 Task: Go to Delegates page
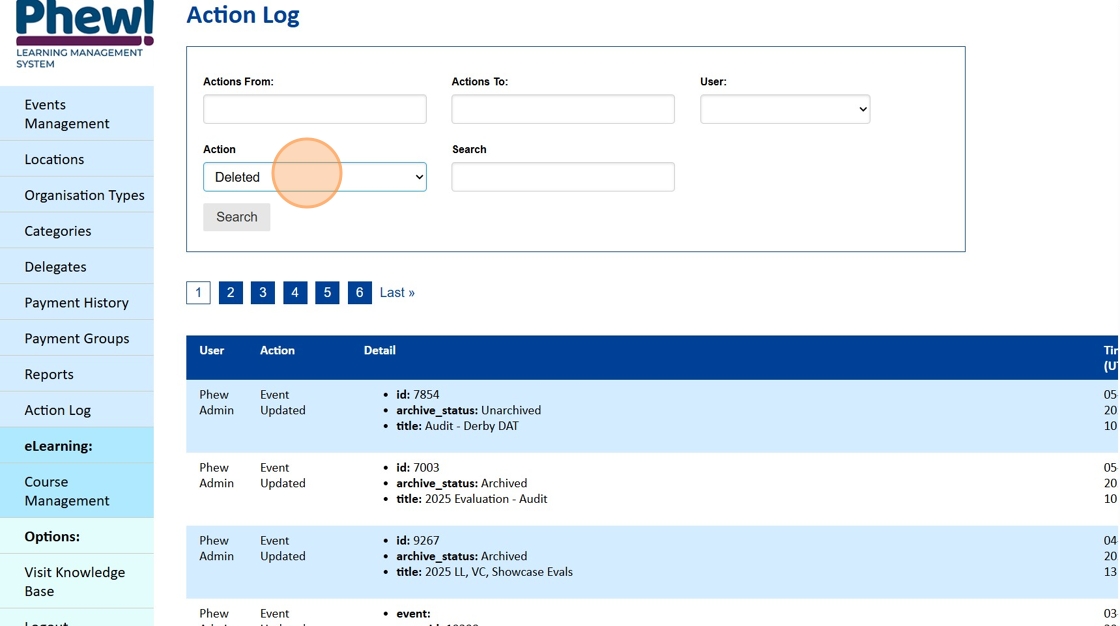point(76,266)
